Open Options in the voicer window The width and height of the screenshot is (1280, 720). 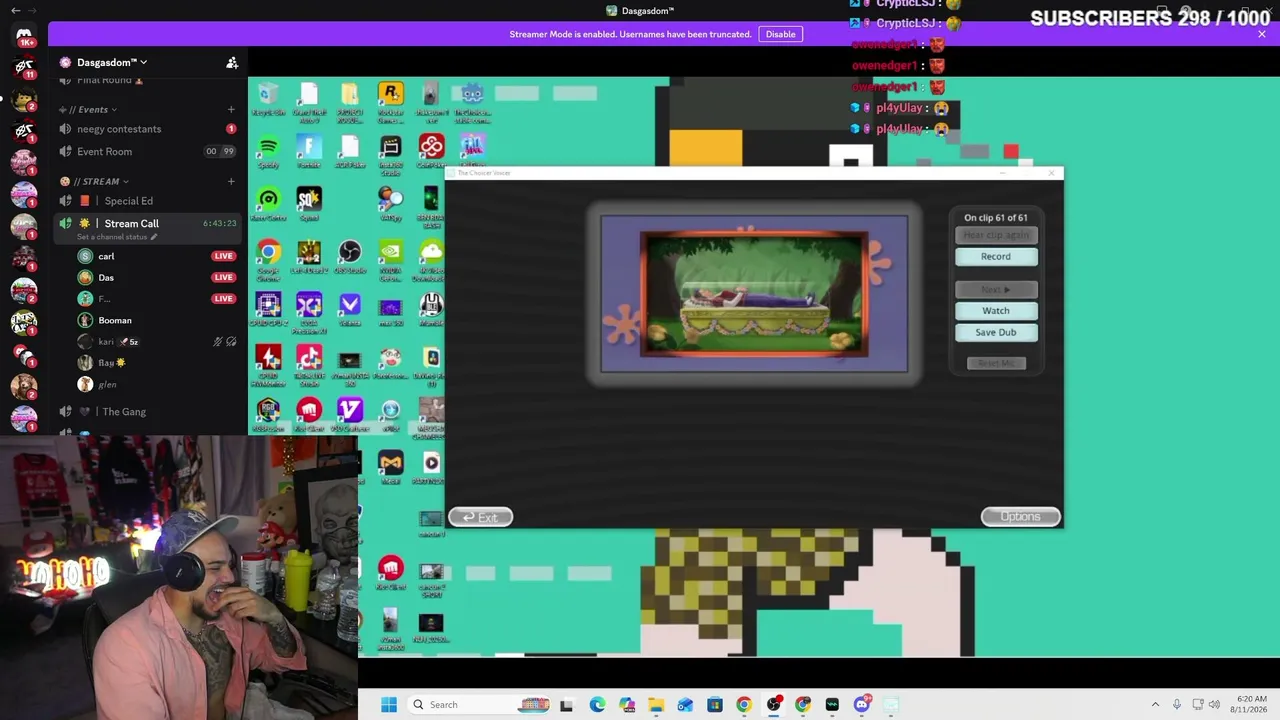point(1020,517)
